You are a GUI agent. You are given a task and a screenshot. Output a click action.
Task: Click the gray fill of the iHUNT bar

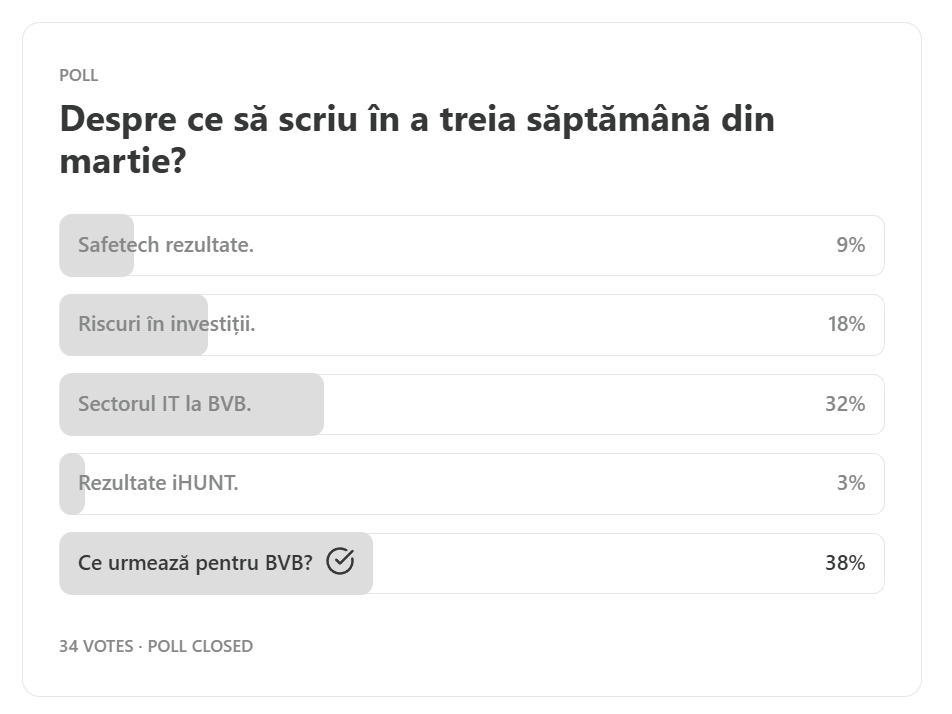[x=72, y=484]
